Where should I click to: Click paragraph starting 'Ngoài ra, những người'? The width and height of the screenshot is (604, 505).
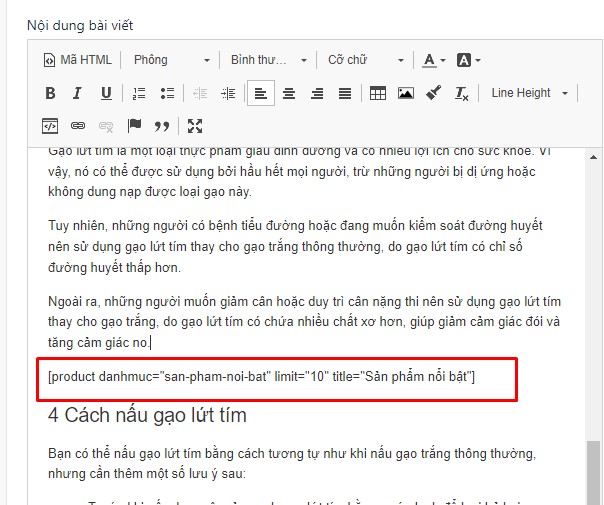coord(304,322)
